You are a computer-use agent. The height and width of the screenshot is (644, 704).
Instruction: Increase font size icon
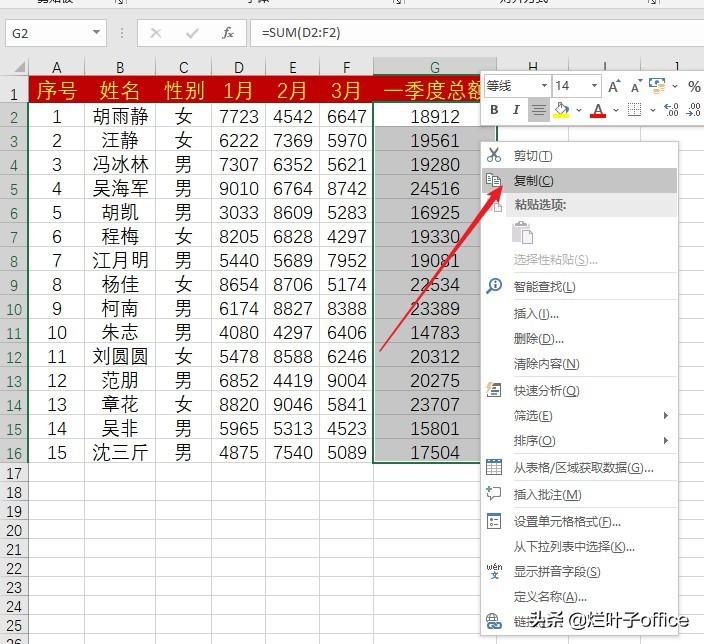tap(614, 86)
